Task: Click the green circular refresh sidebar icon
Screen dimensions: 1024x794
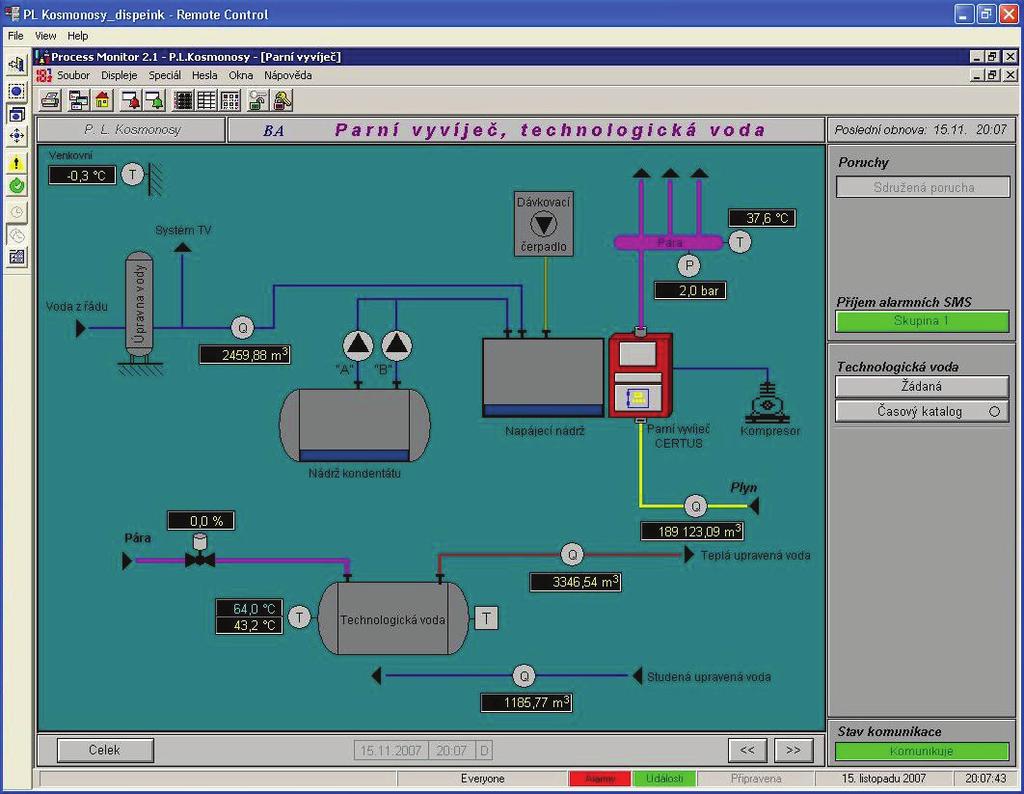Action: (x=17, y=185)
